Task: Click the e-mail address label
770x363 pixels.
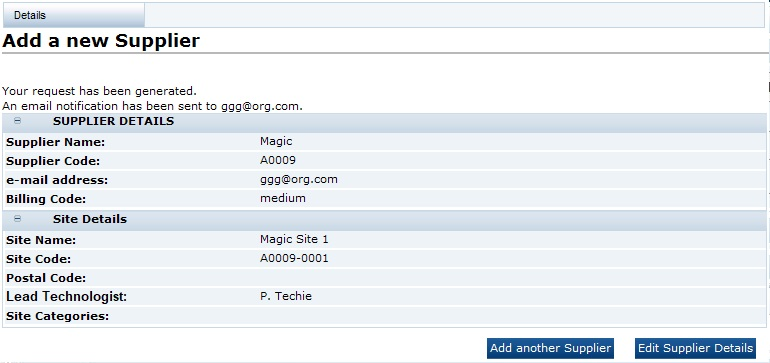Action: pos(57,180)
